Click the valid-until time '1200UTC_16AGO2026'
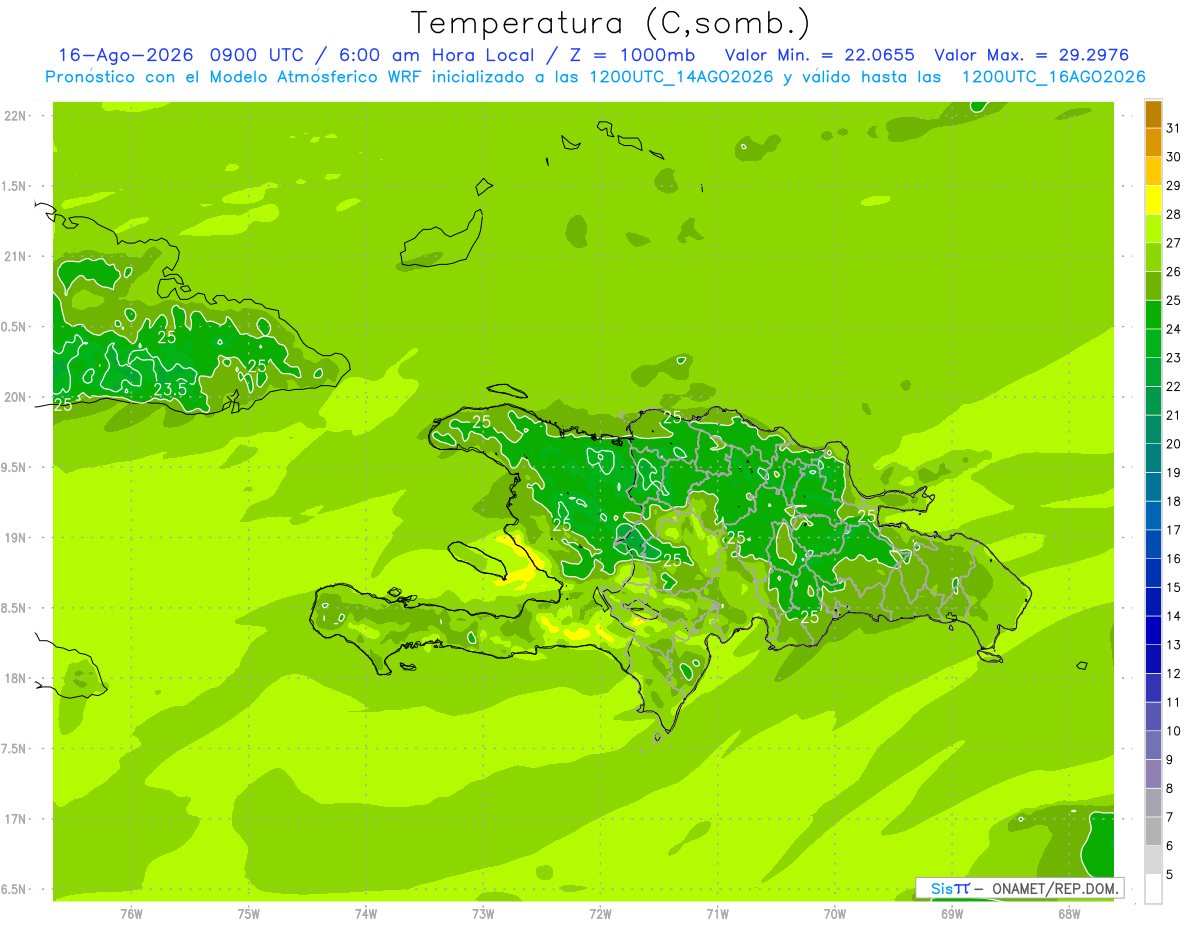The image size is (1200, 927). point(1053,77)
